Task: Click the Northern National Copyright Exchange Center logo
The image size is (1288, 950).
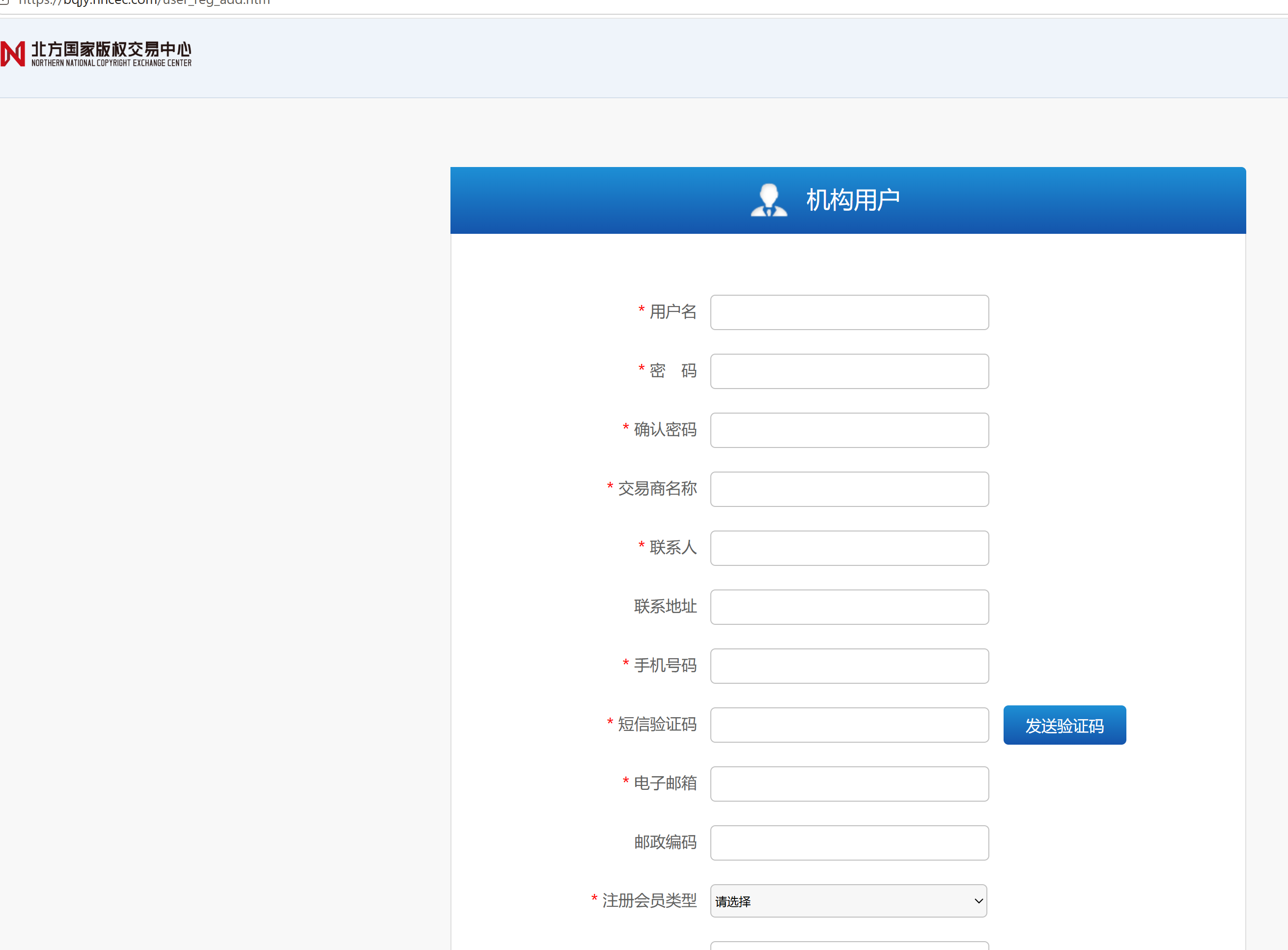Action: click(96, 54)
